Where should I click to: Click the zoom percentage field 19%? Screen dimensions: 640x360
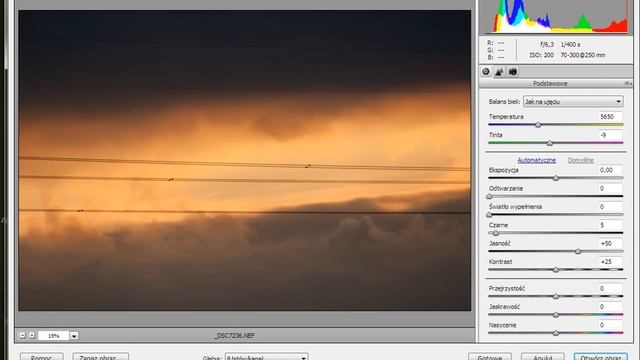click(x=53, y=336)
